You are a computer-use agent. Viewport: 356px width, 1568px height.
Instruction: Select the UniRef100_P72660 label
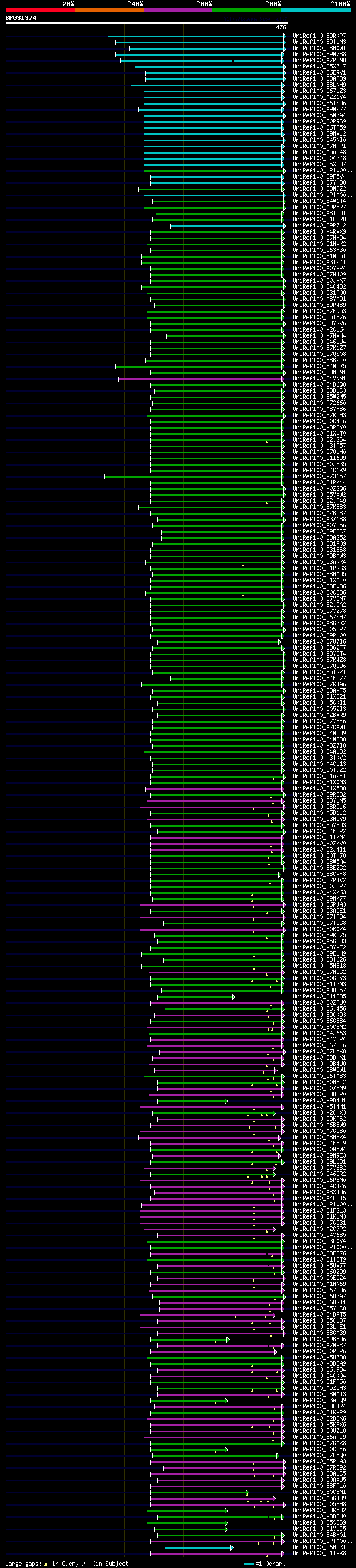click(x=319, y=403)
